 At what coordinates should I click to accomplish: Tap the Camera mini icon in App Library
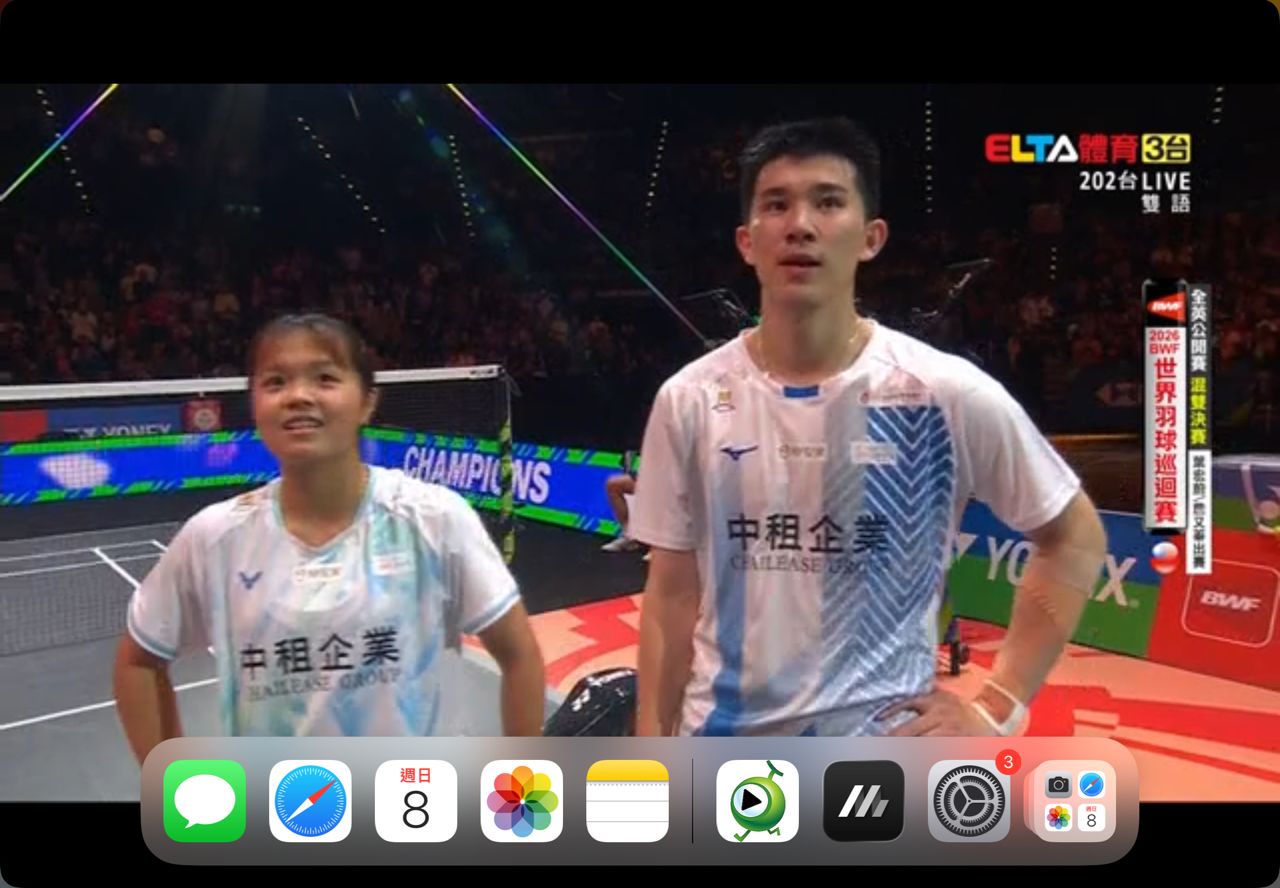(x=1058, y=785)
